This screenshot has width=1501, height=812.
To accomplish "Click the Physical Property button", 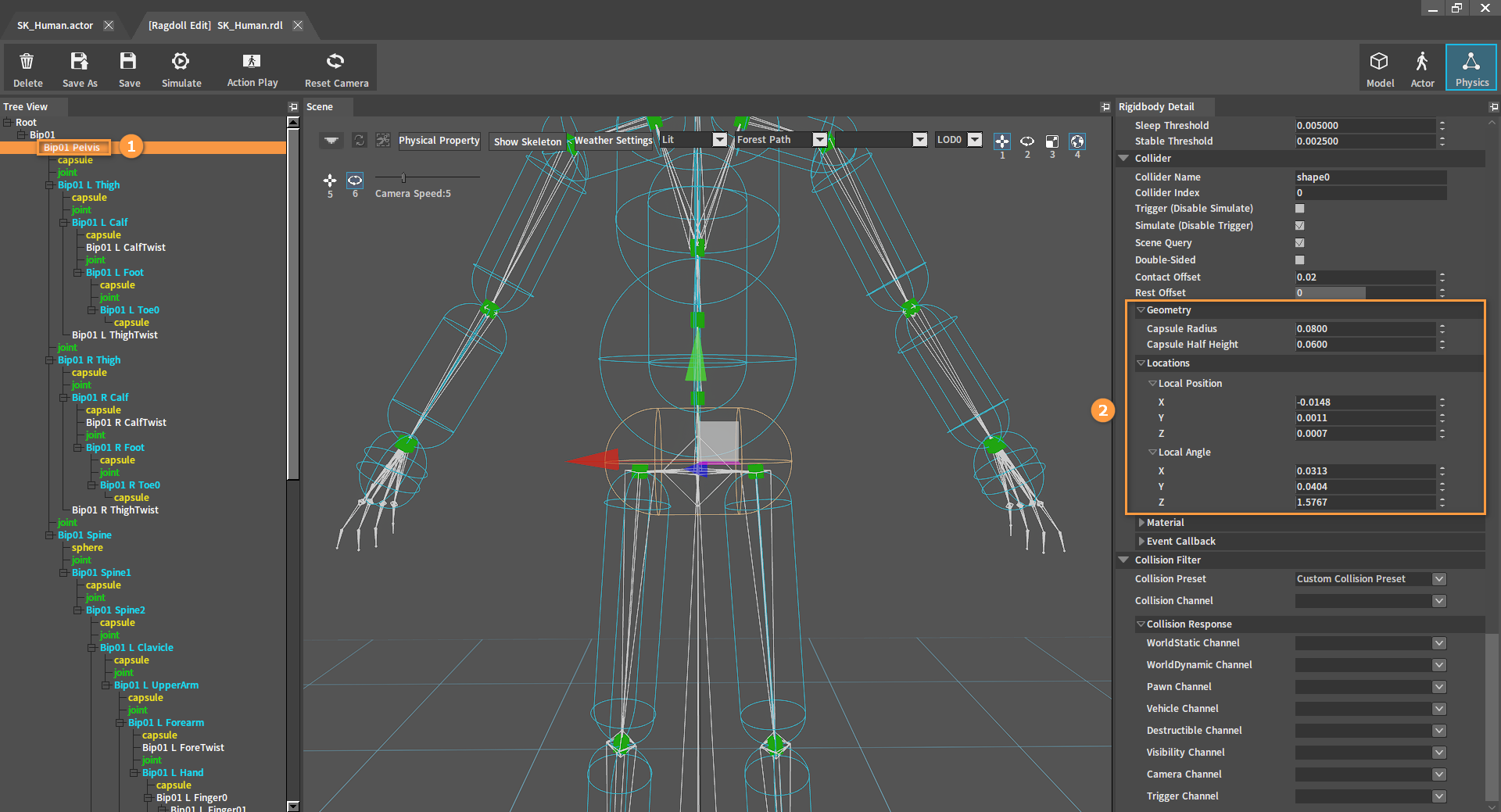I will tap(439, 141).
